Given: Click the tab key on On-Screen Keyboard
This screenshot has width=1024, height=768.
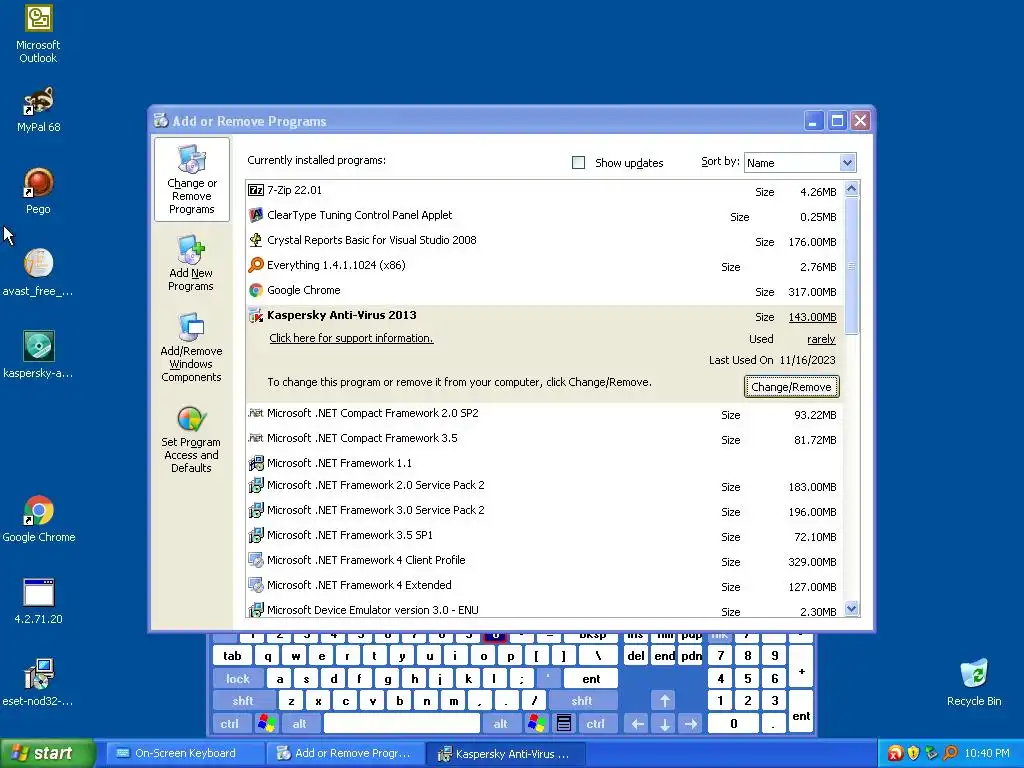Looking at the screenshot, I should [232, 656].
